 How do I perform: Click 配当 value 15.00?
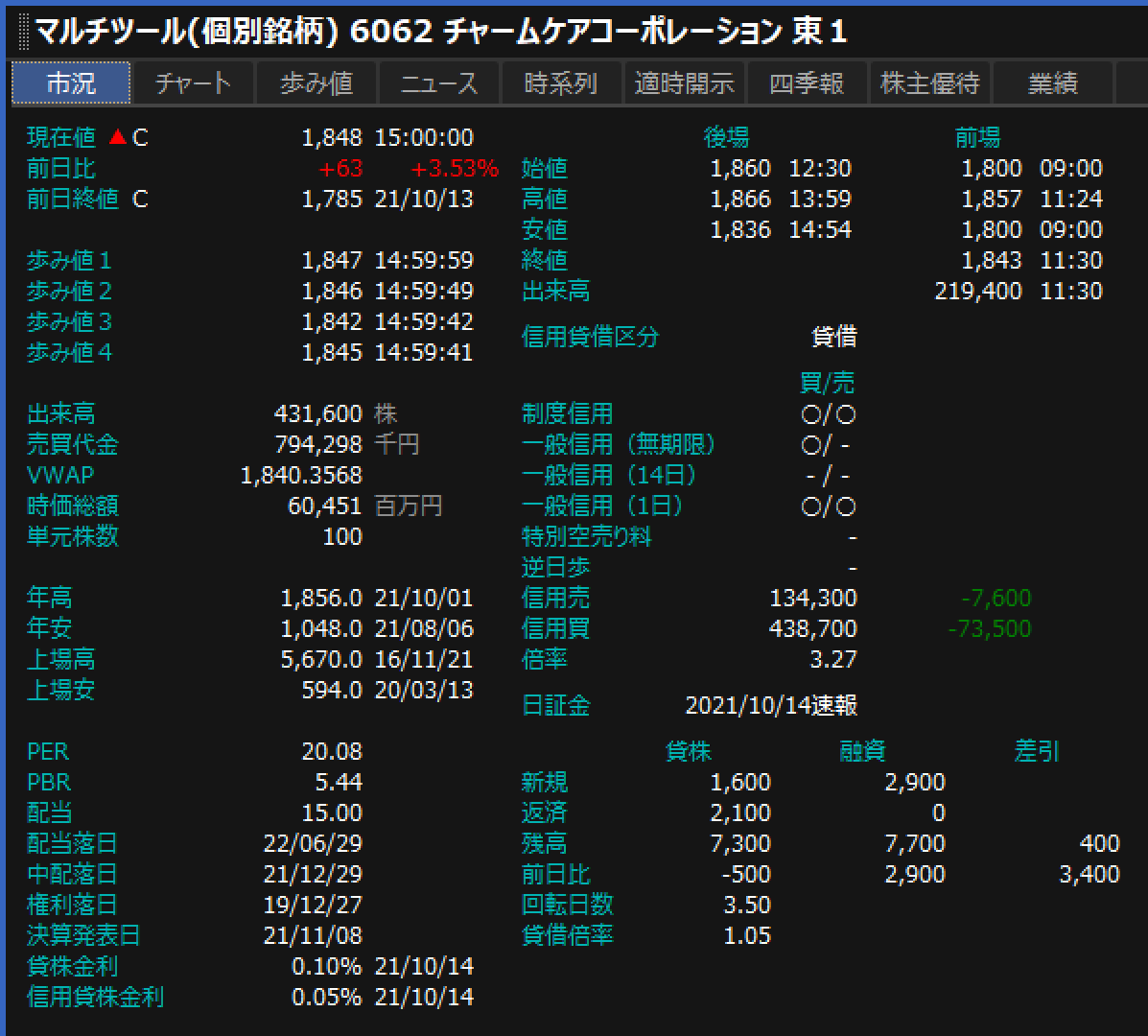pos(332,812)
